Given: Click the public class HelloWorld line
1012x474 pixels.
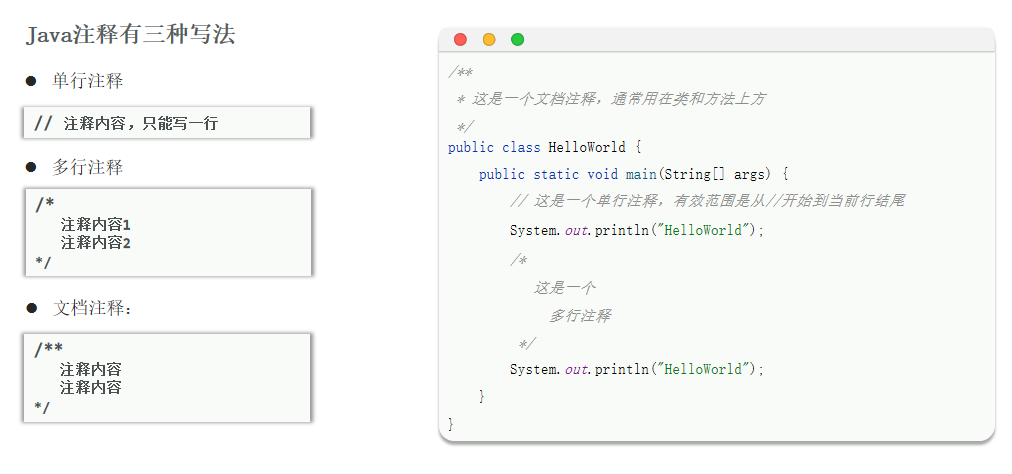Looking at the screenshot, I should [x=544, y=147].
